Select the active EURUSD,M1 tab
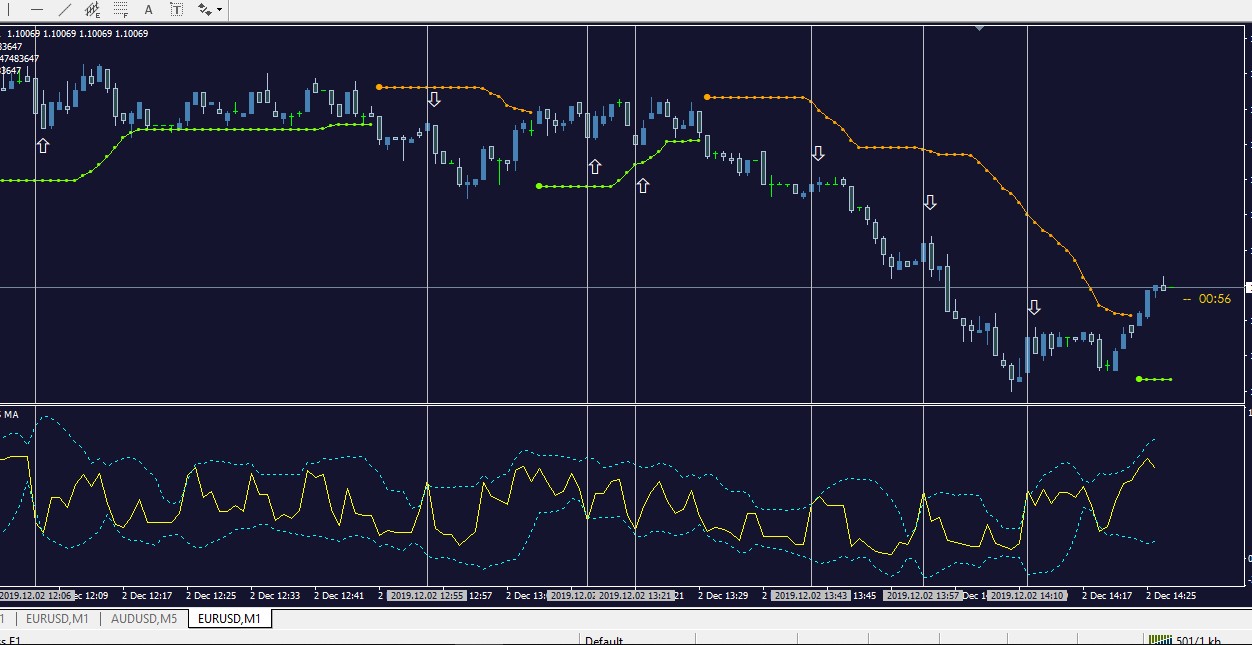 [x=229, y=619]
